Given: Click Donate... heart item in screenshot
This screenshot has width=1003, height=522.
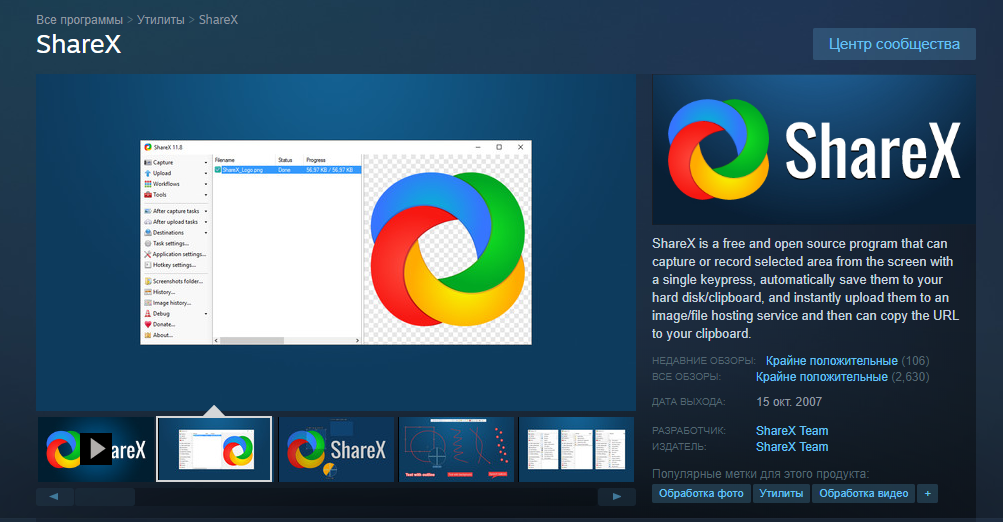Looking at the screenshot, I should point(159,324).
